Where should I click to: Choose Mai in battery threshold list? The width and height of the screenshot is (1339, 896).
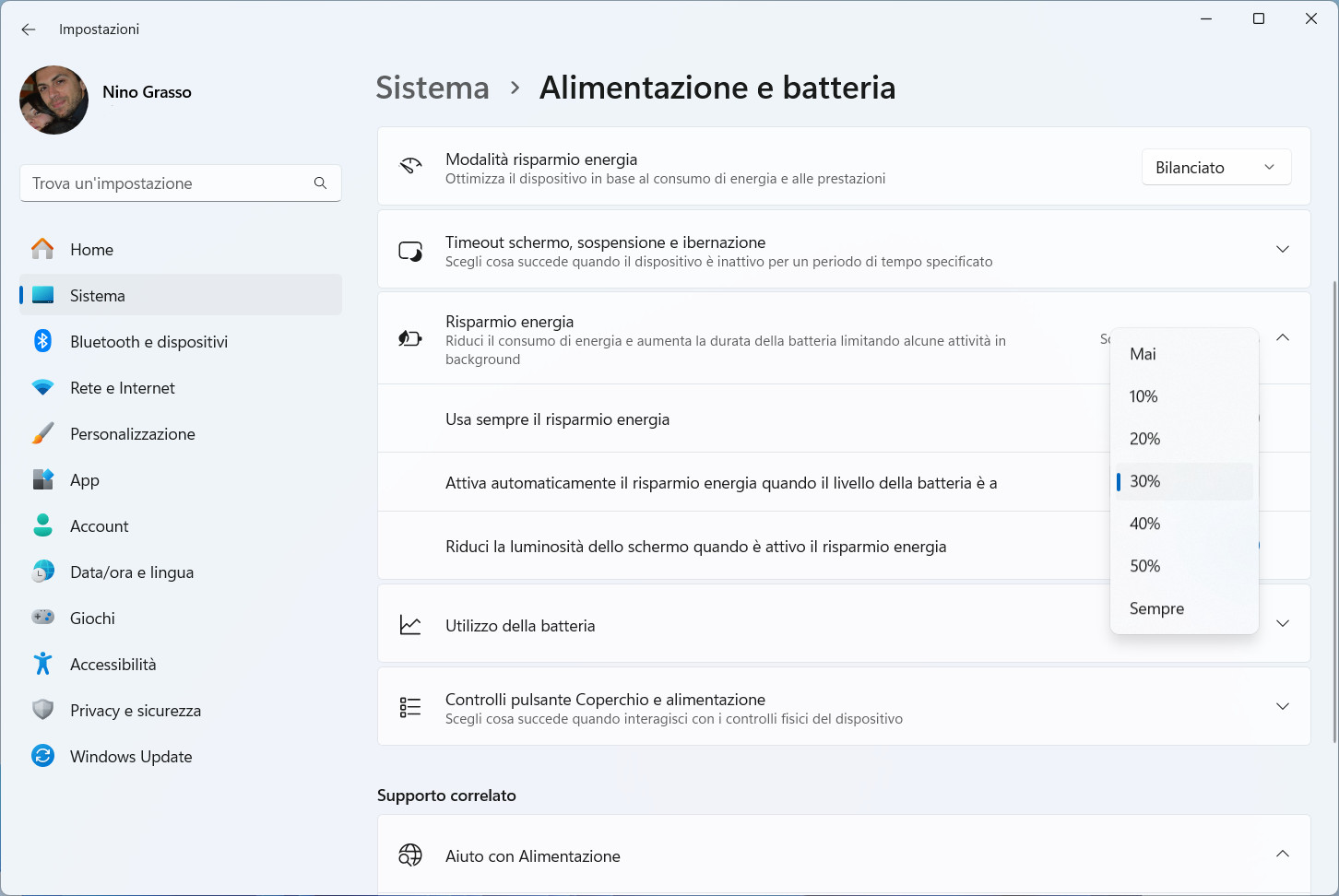(1143, 354)
